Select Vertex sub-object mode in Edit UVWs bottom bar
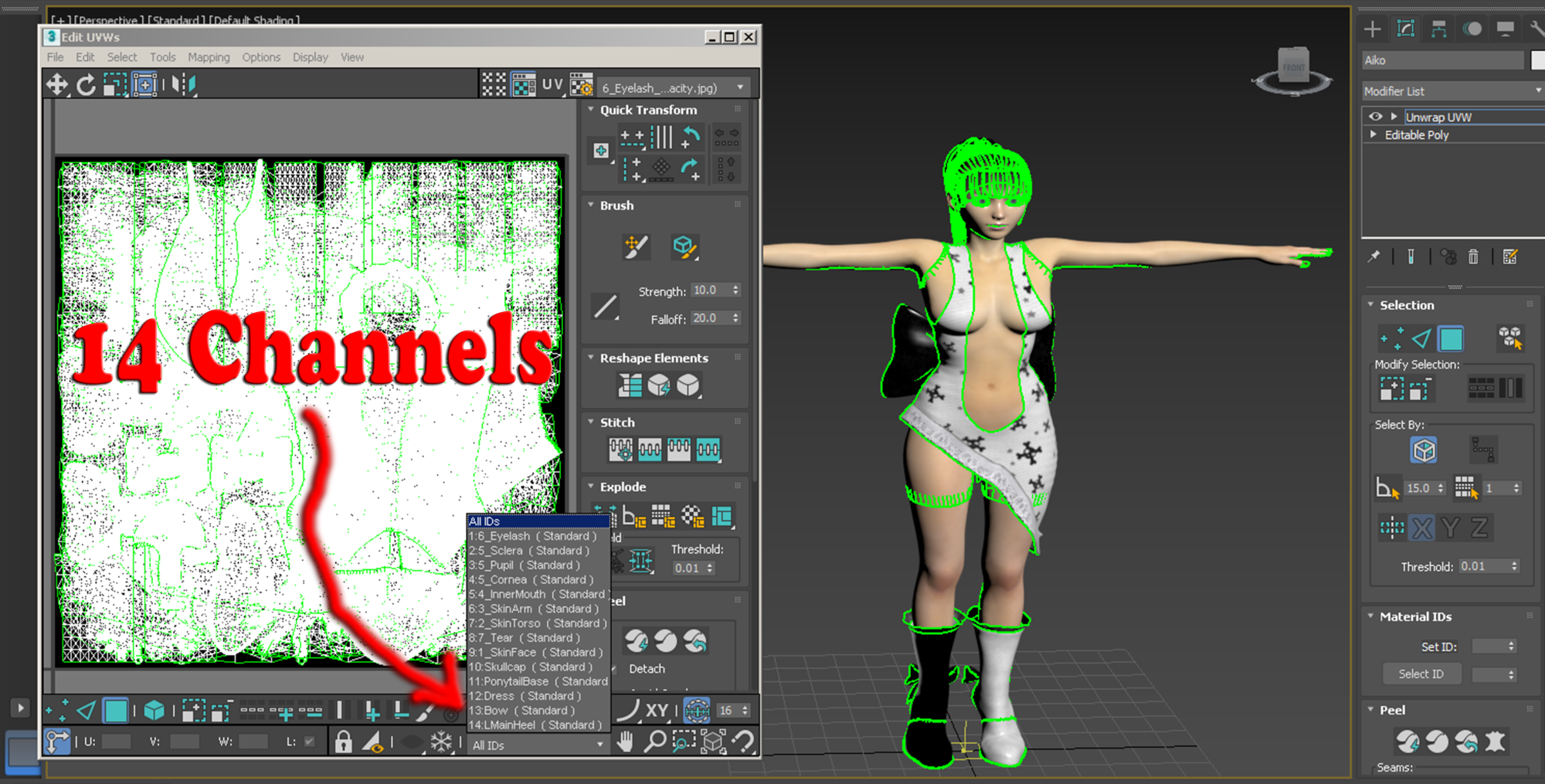 coord(57,710)
